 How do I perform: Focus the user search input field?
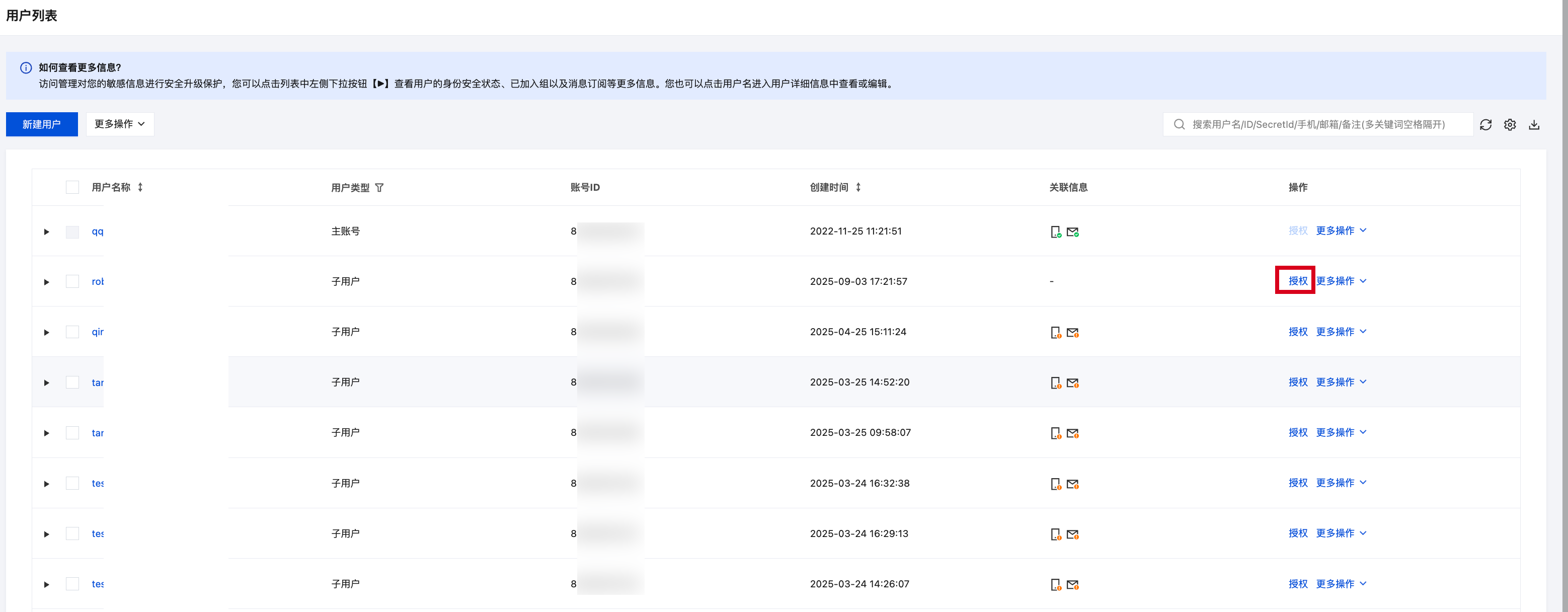1318,124
